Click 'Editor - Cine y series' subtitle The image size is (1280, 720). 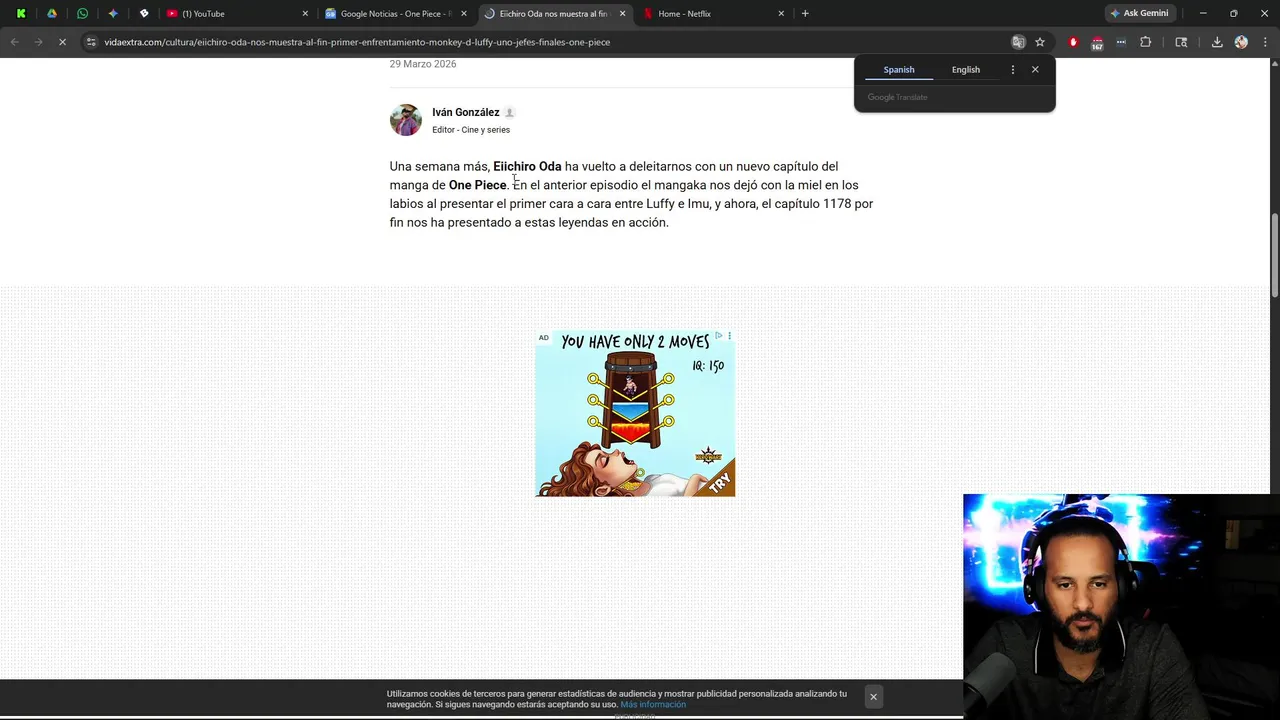(471, 130)
